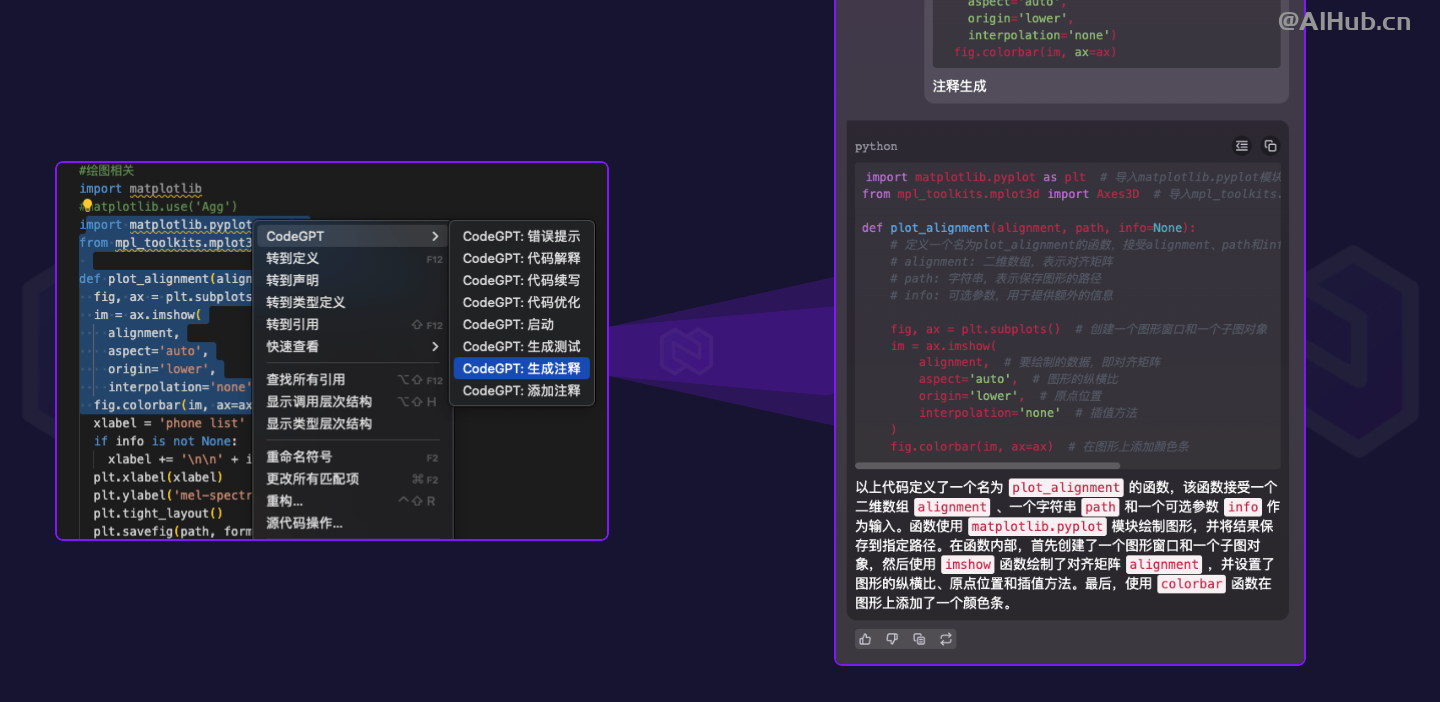Select 显示调用层次结构 menu entry
This screenshot has height=702, width=1440.
click(x=353, y=401)
